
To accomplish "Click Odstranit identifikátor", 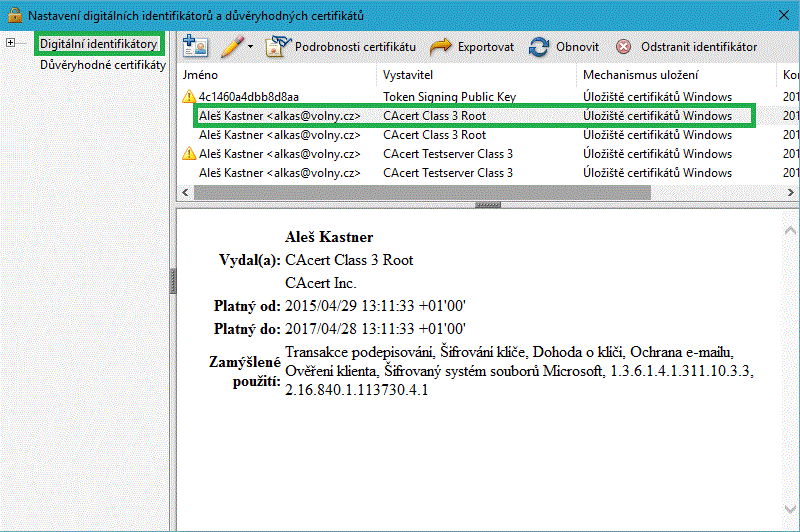I will click(686, 46).
